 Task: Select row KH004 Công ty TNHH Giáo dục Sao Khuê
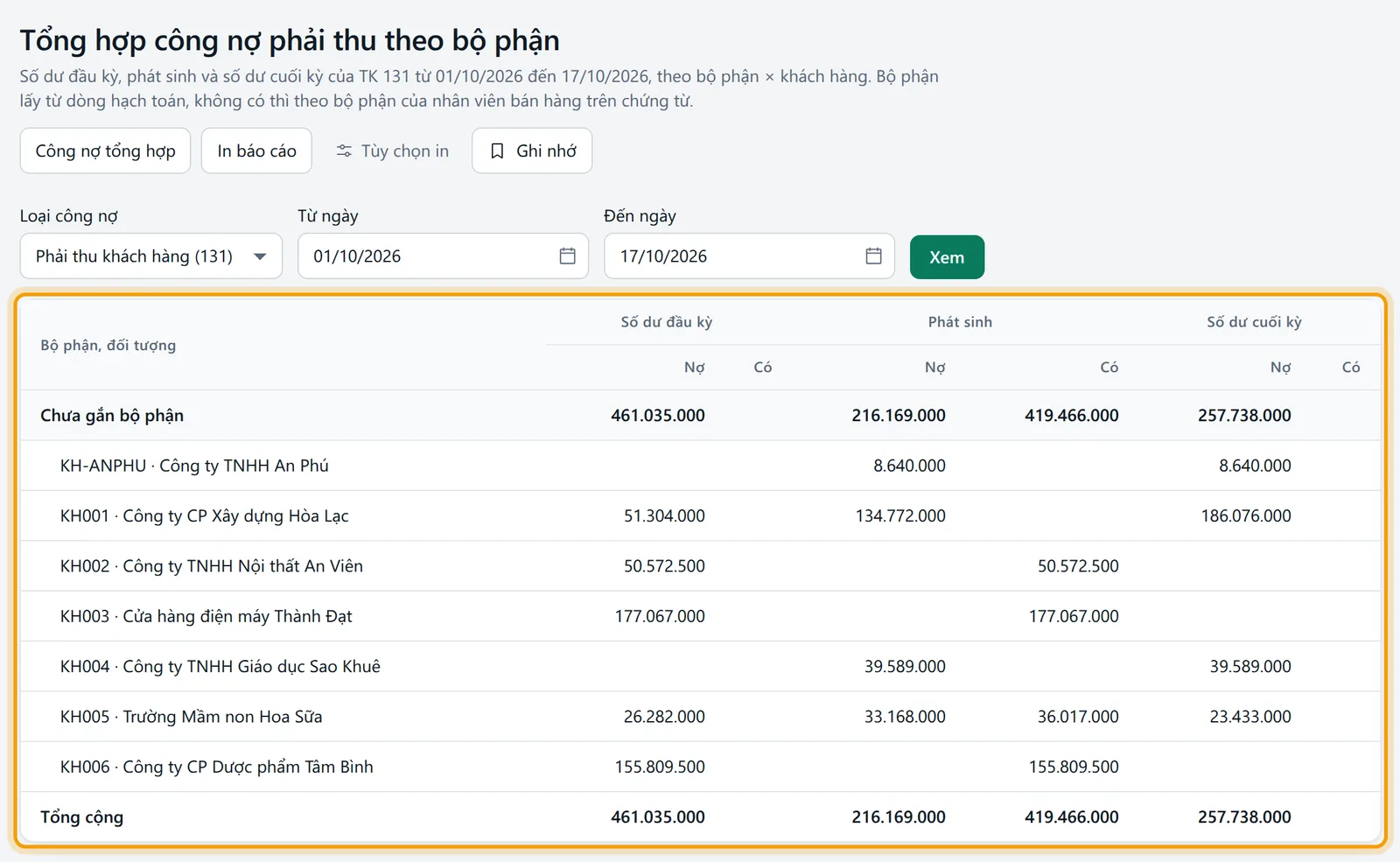pos(700,666)
